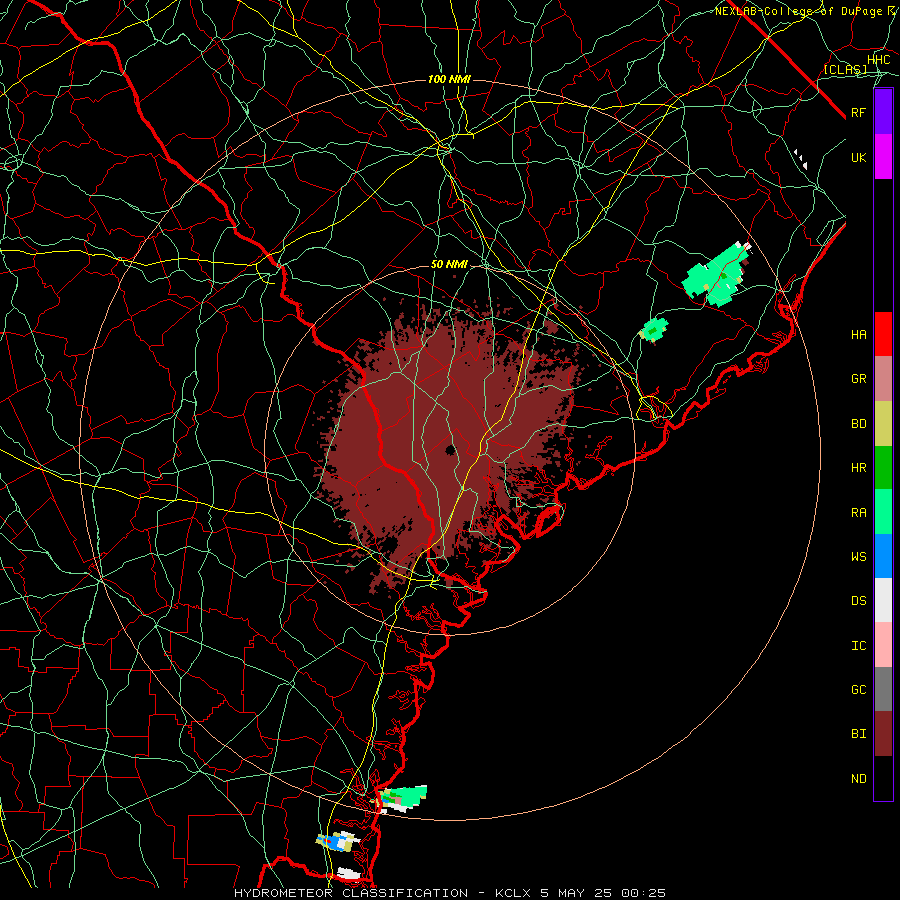Click the ND legend label
Image resolution: width=900 pixels, height=900 pixels.
[x=858, y=779]
